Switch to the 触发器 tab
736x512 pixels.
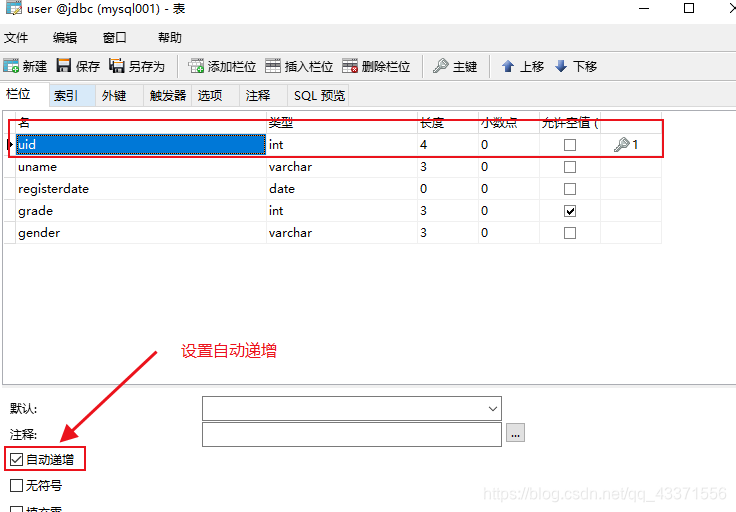(x=168, y=96)
